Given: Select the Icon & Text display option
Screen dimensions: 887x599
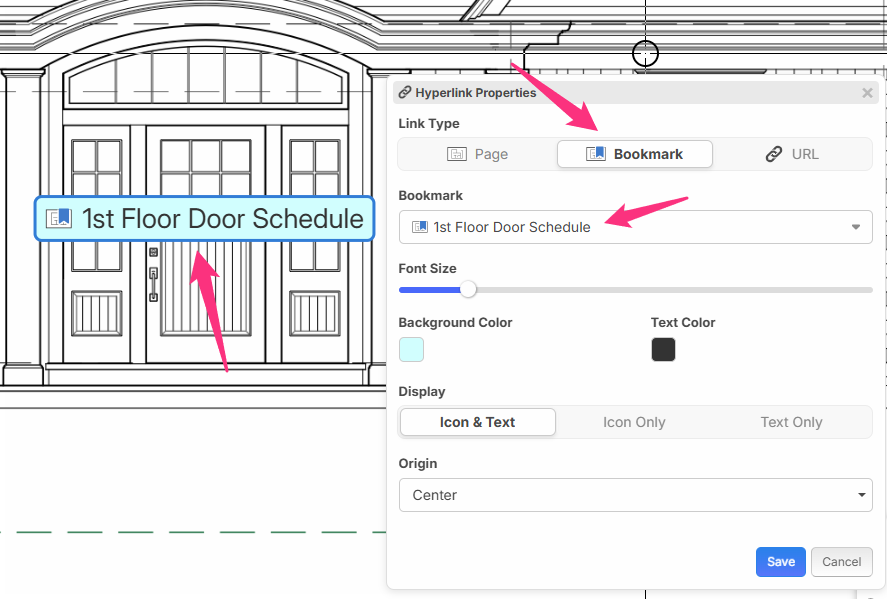Looking at the screenshot, I should 477,422.
